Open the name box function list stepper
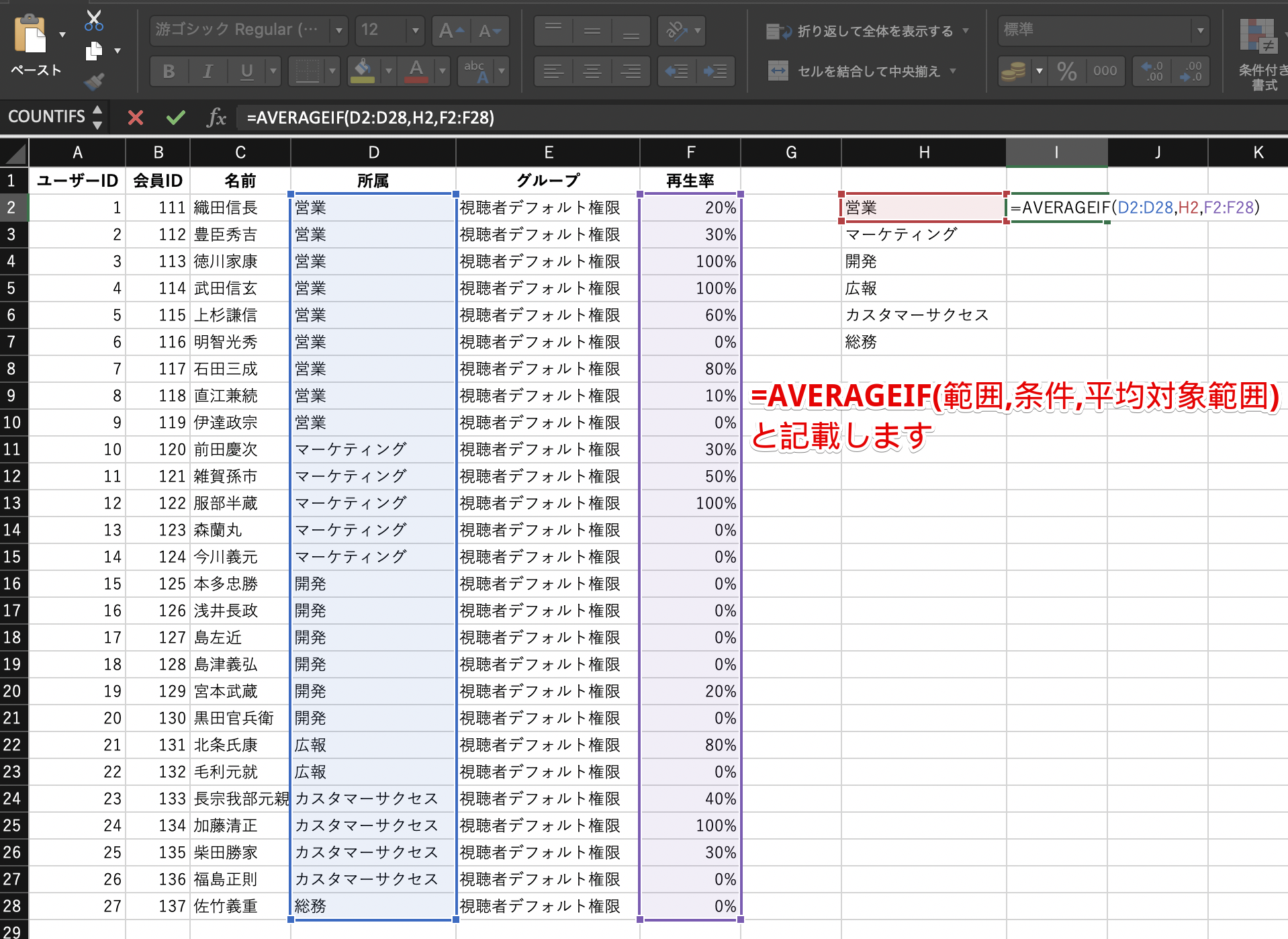 click(x=97, y=117)
